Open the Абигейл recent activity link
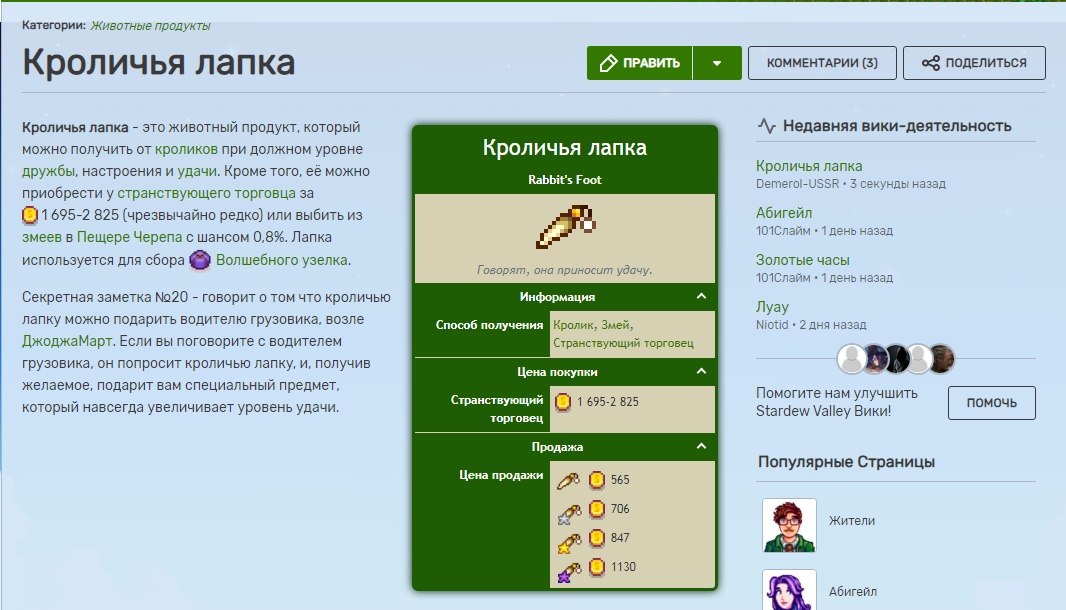 click(784, 213)
